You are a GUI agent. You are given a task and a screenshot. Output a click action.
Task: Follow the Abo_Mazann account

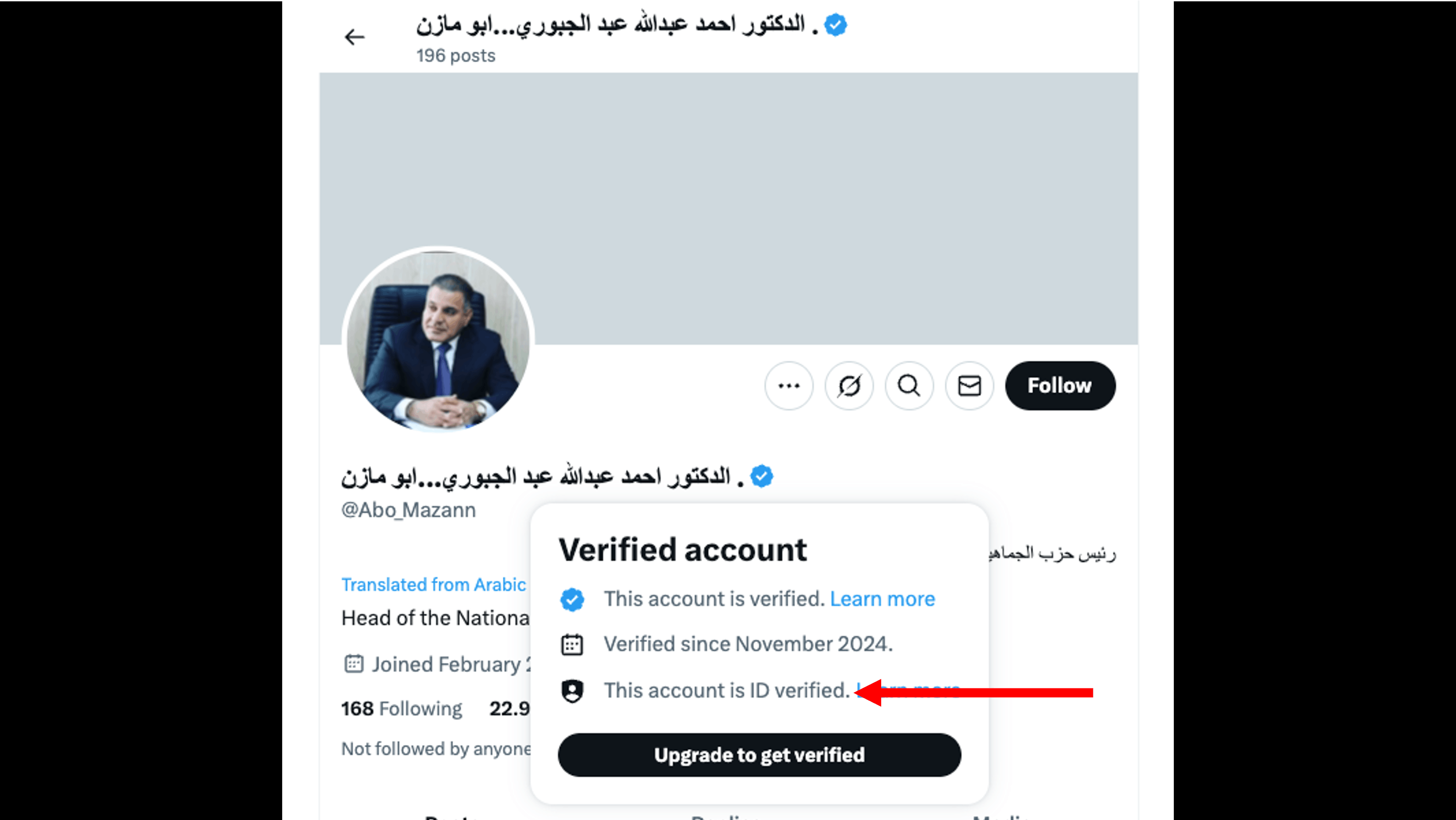point(1060,386)
